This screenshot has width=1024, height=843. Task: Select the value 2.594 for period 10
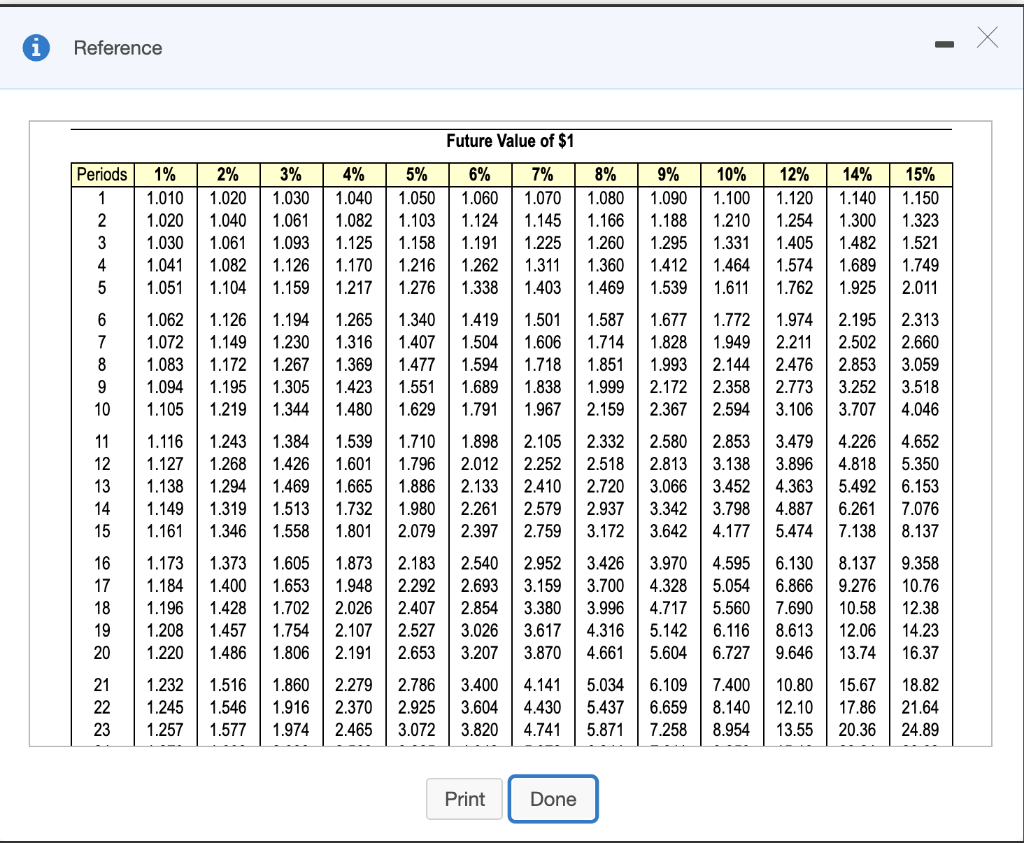[x=731, y=408]
